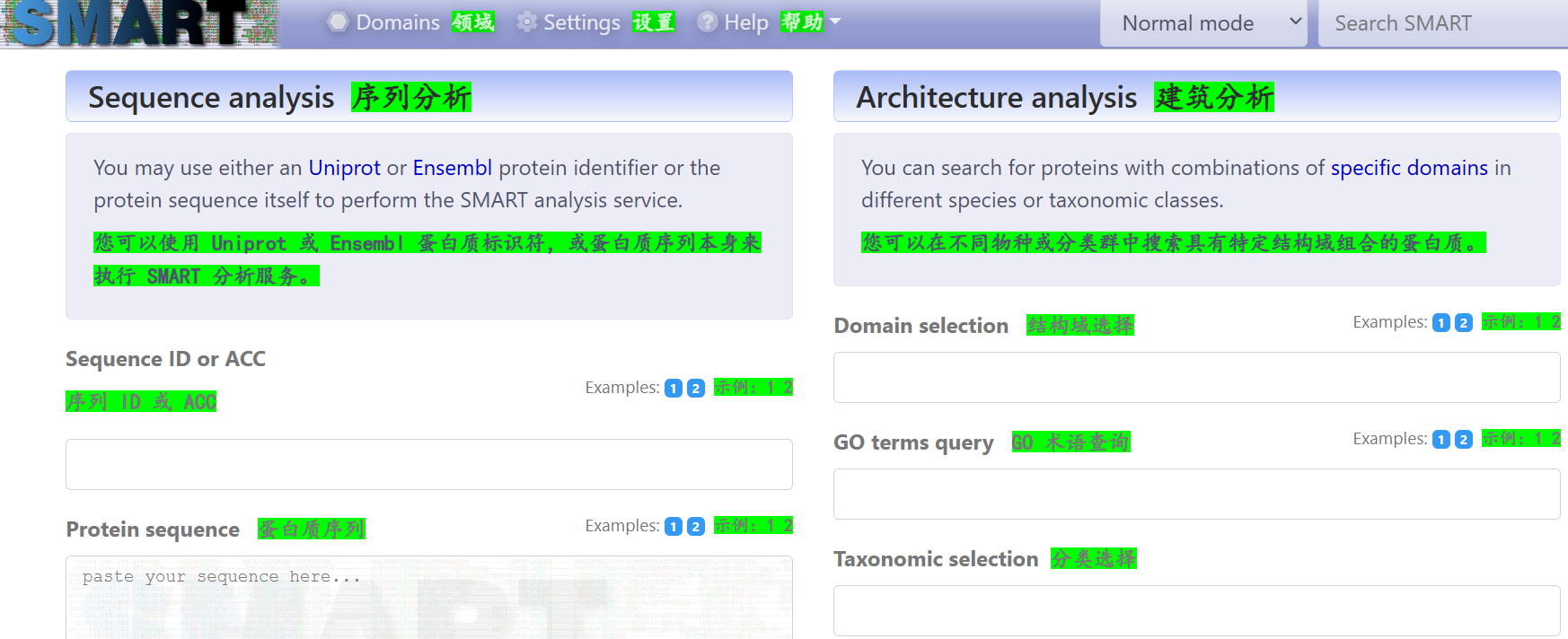
Task: Click the Domain selection label
Action: pos(921,326)
